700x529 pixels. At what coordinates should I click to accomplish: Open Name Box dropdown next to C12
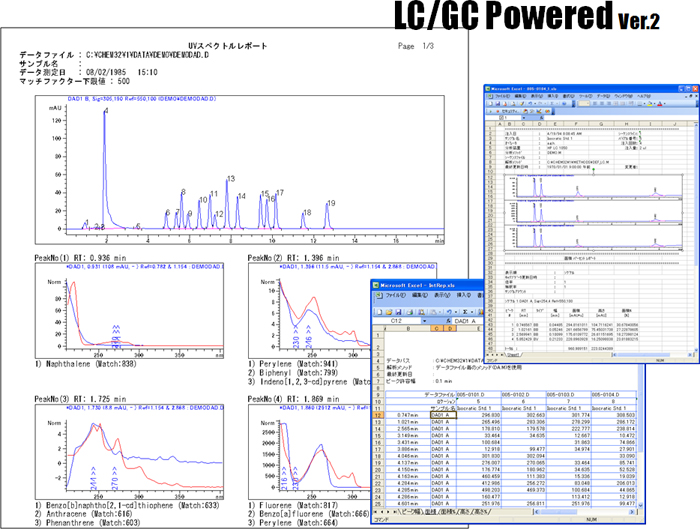(x=425, y=321)
